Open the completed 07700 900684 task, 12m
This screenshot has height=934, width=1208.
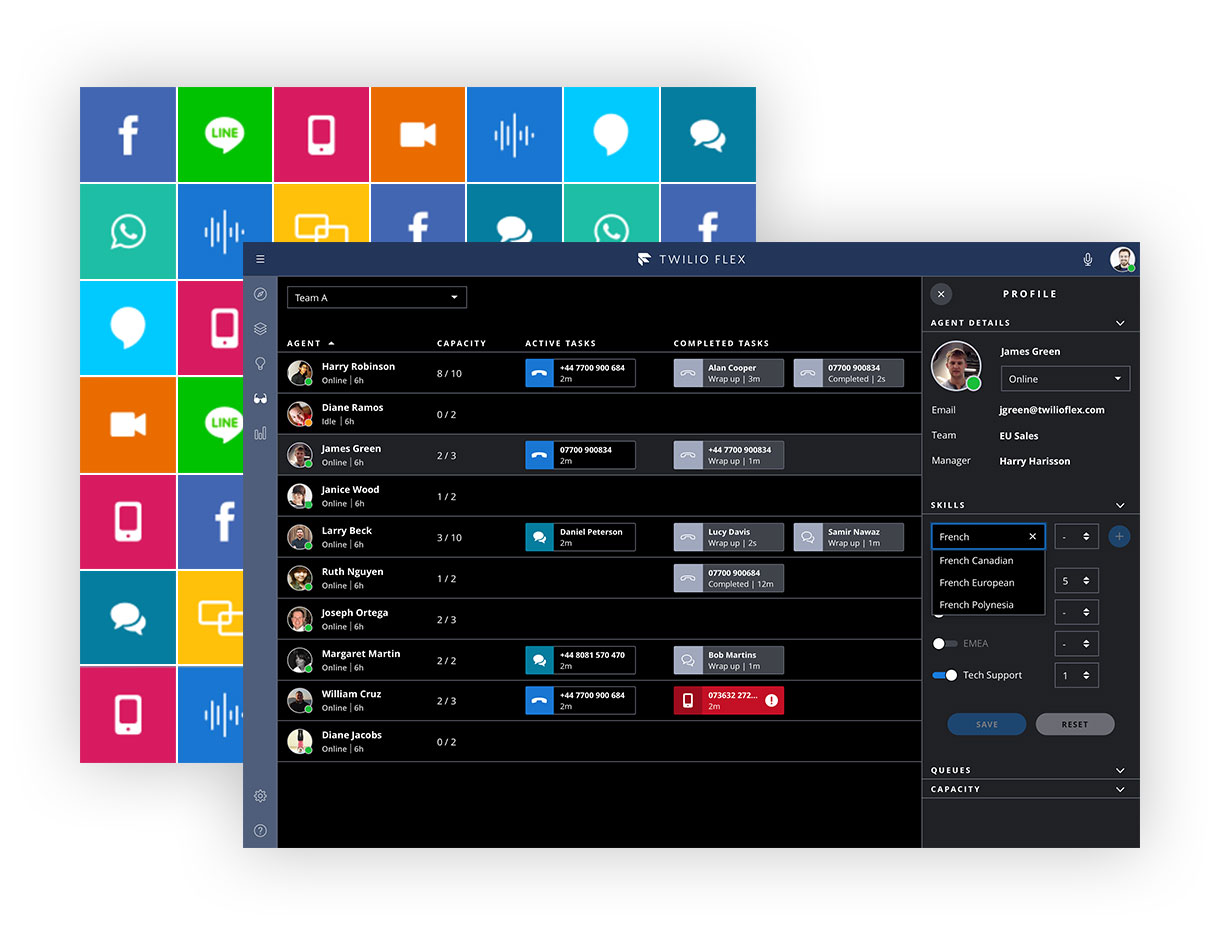729,578
